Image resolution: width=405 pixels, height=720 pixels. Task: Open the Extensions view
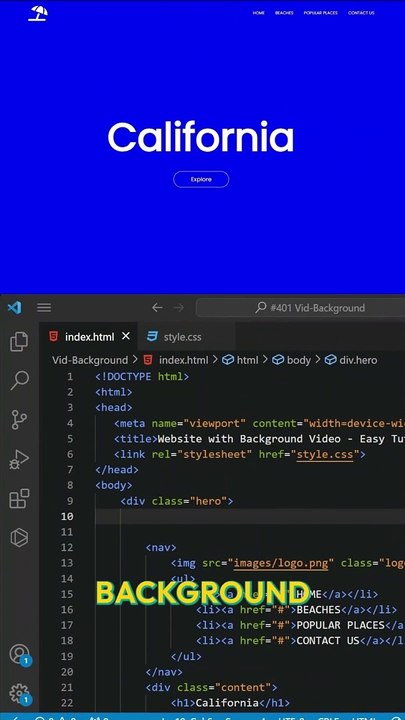(x=19, y=498)
